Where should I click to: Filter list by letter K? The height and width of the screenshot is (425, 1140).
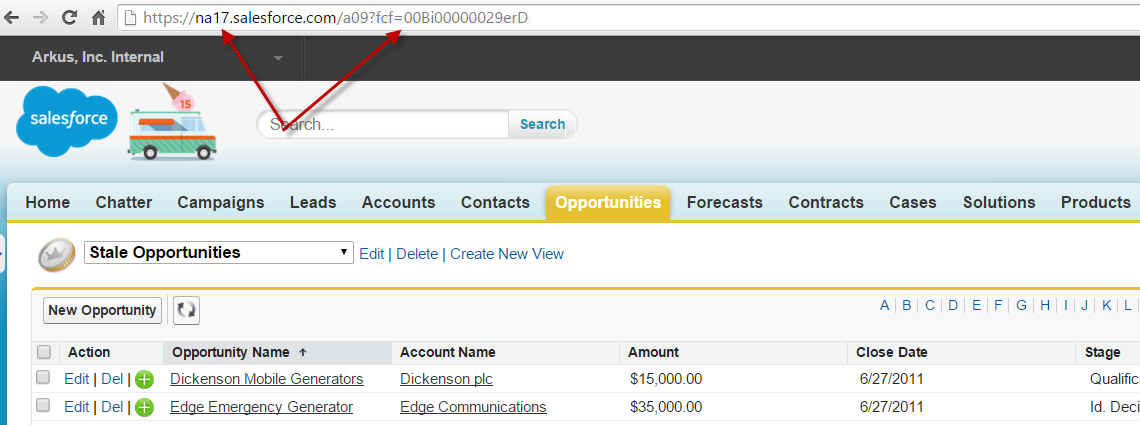tap(1107, 305)
